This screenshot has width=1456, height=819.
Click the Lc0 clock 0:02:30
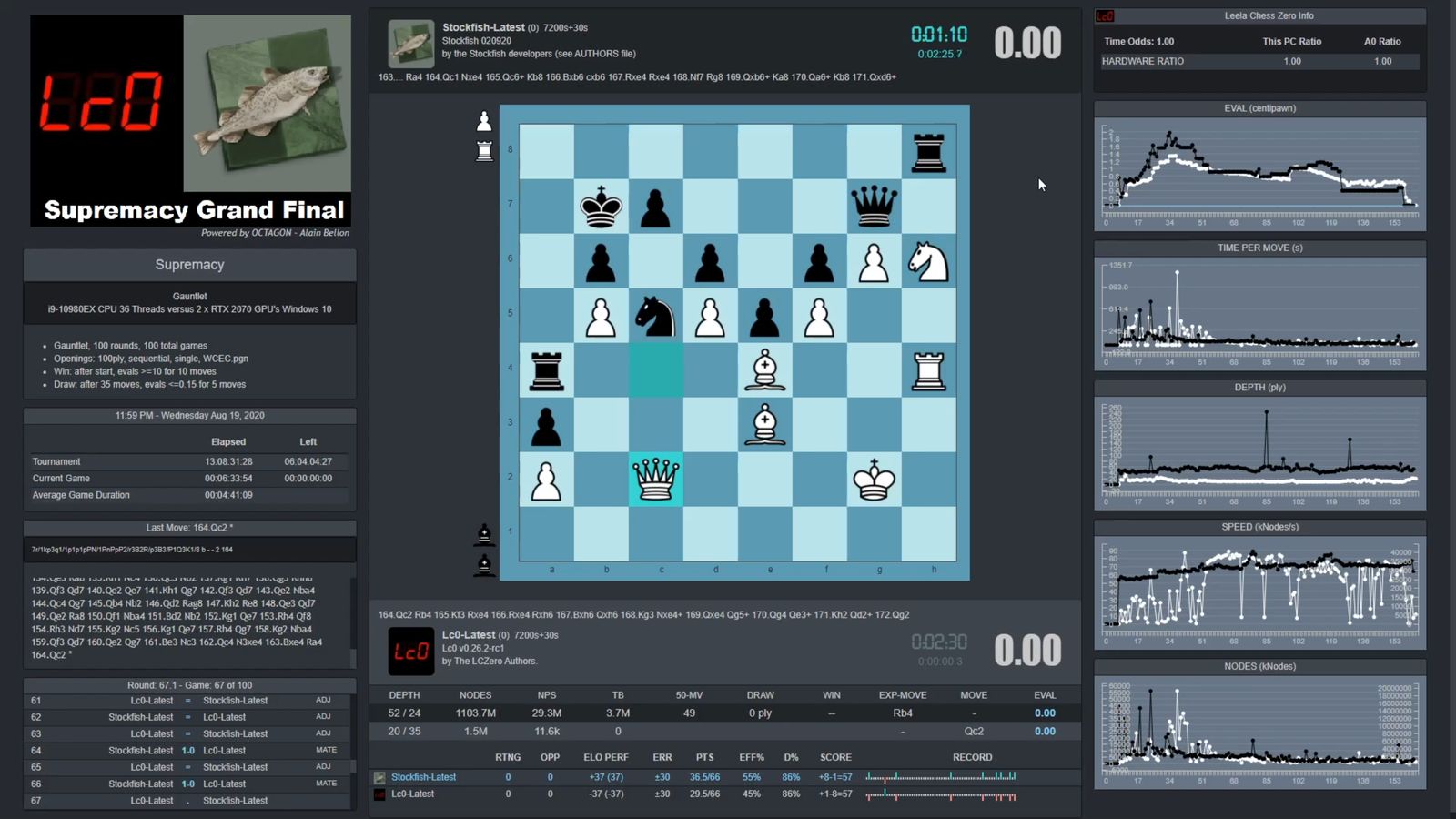click(x=939, y=642)
